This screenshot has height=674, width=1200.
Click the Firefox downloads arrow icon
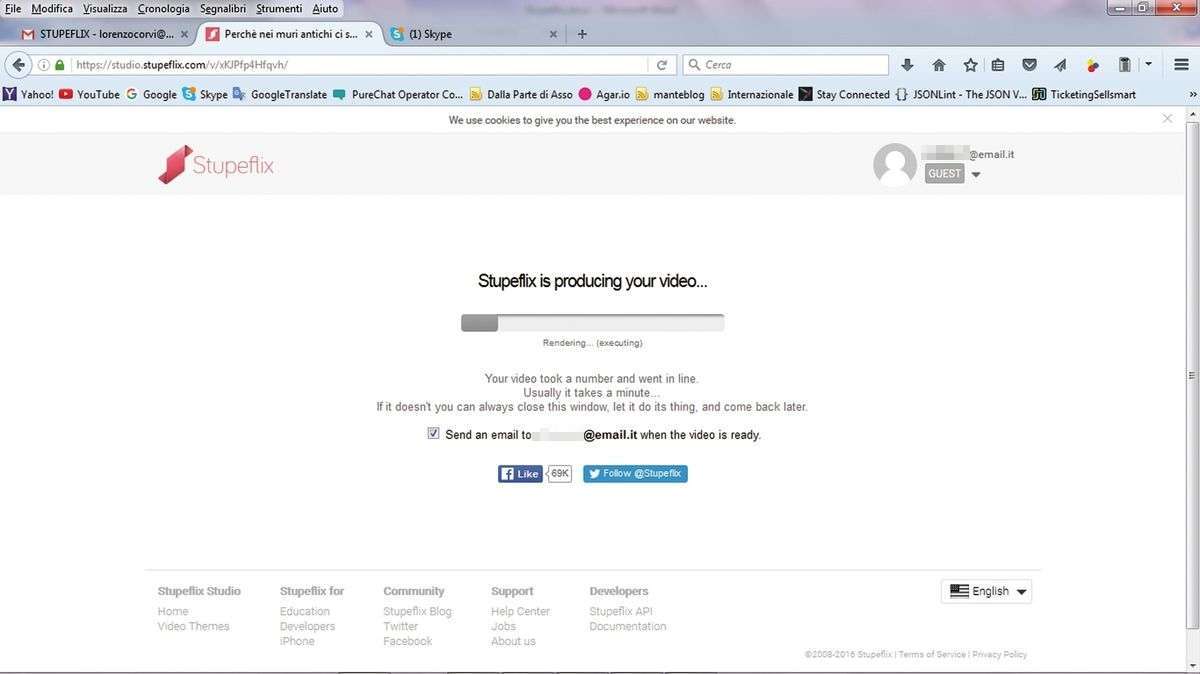point(908,65)
